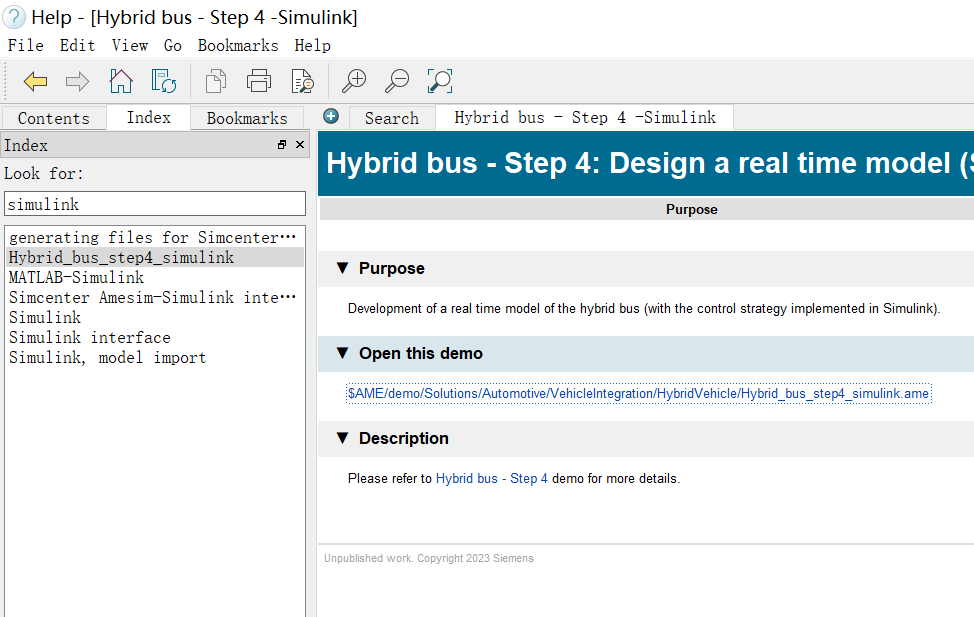The width and height of the screenshot is (974, 617).
Task: Click the Zoom in magnifier icon
Action: click(x=353, y=81)
